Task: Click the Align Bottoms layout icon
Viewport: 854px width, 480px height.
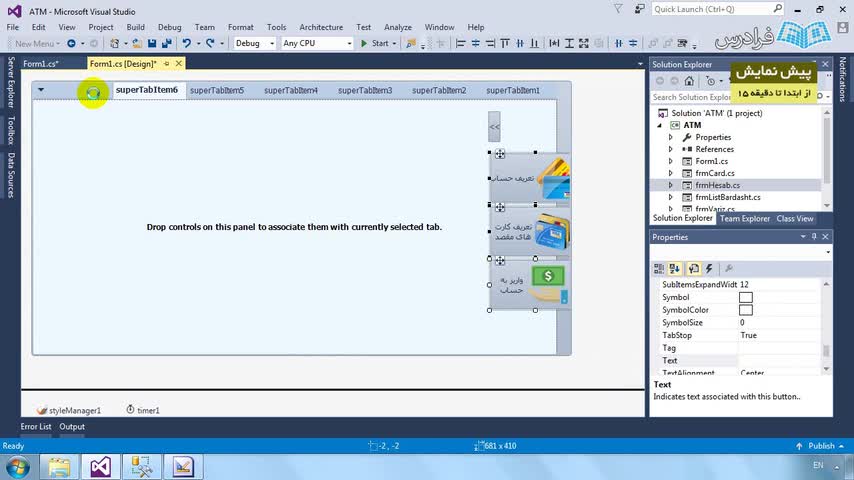Action: point(534,43)
